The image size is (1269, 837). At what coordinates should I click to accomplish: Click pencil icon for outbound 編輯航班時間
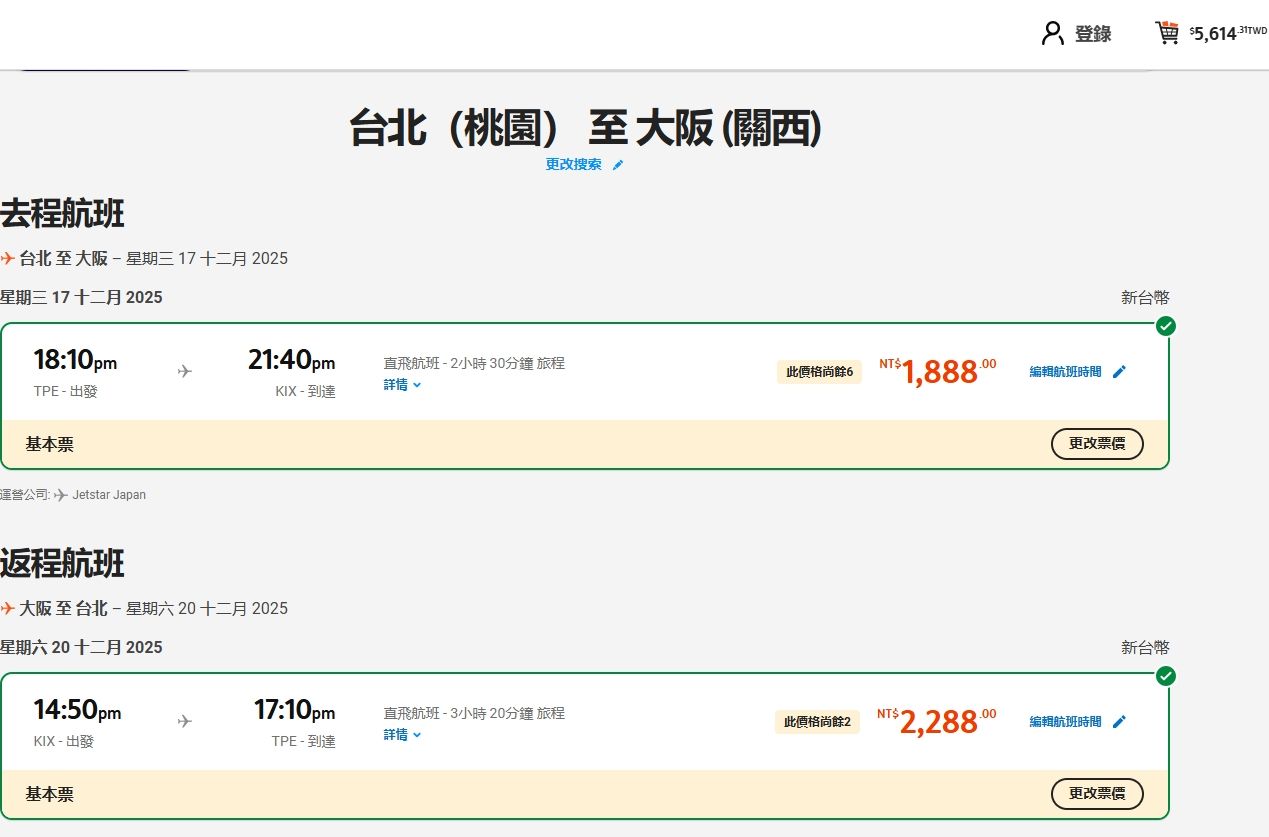(1119, 372)
